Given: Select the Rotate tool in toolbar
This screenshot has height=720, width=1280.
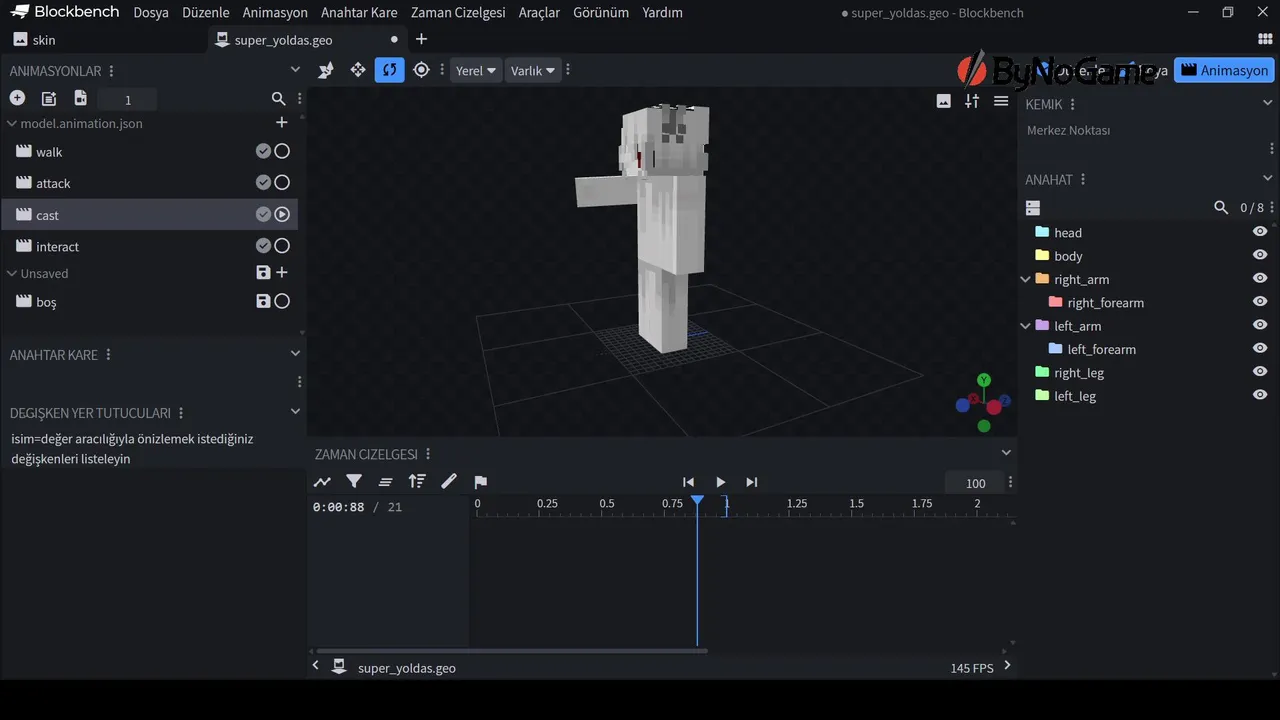Looking at the screenshot, I should point(389,70).
